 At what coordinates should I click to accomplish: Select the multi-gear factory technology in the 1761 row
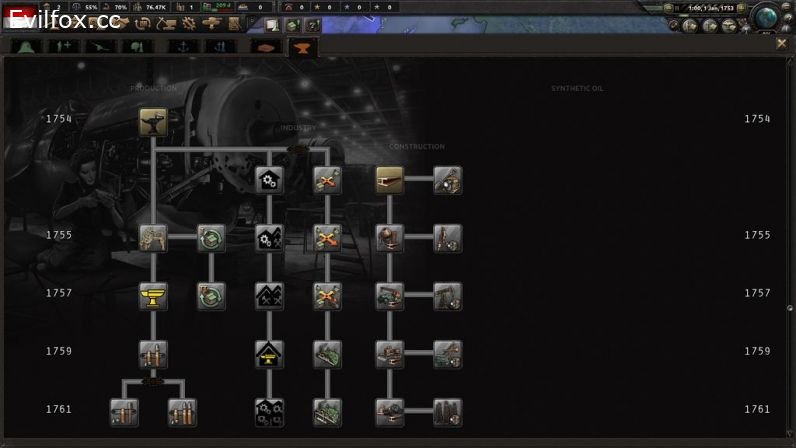pos(269,412)
